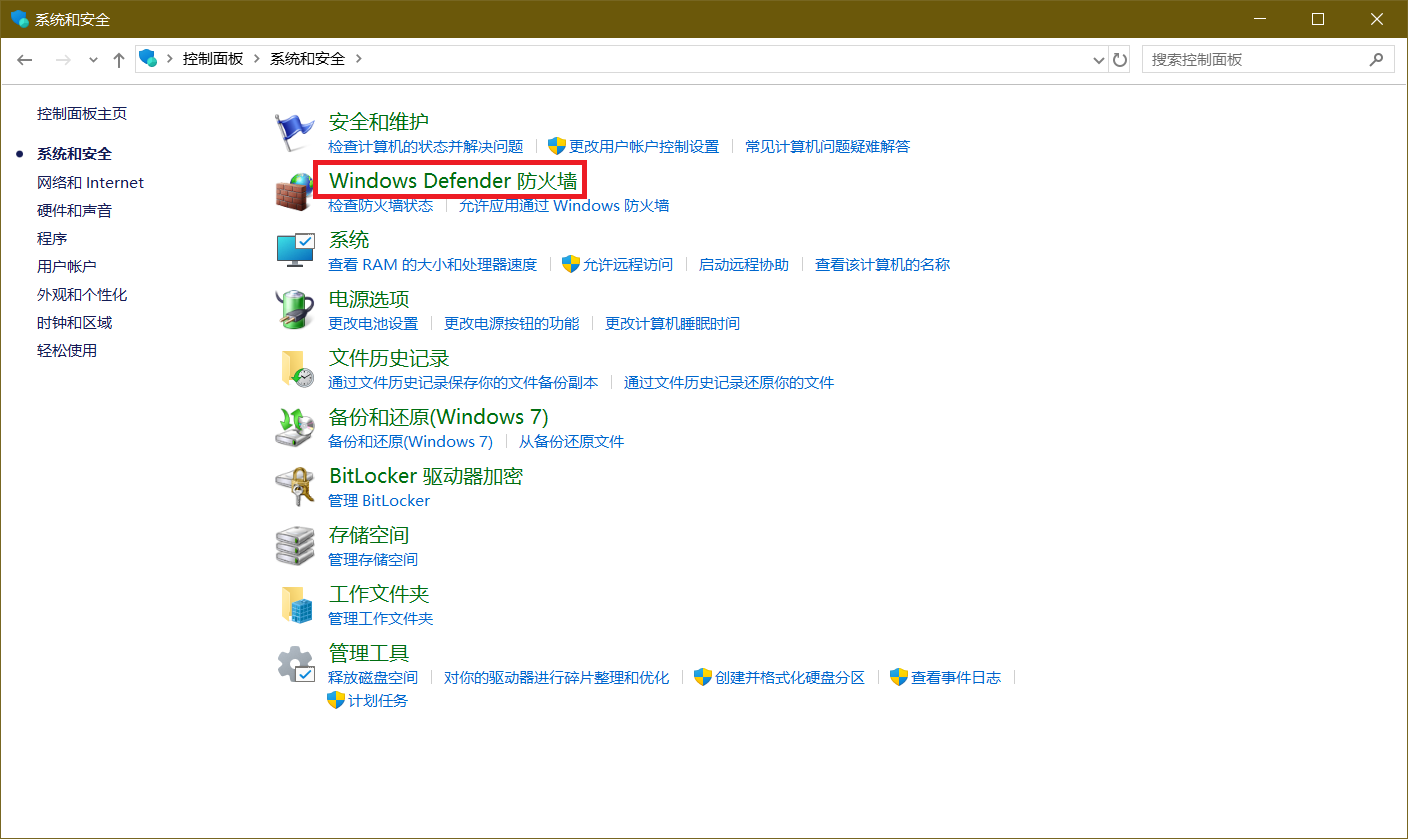Select 硬件和声音 in the left sidebar
Screen dimensions: 1408x839
(74, 211)
